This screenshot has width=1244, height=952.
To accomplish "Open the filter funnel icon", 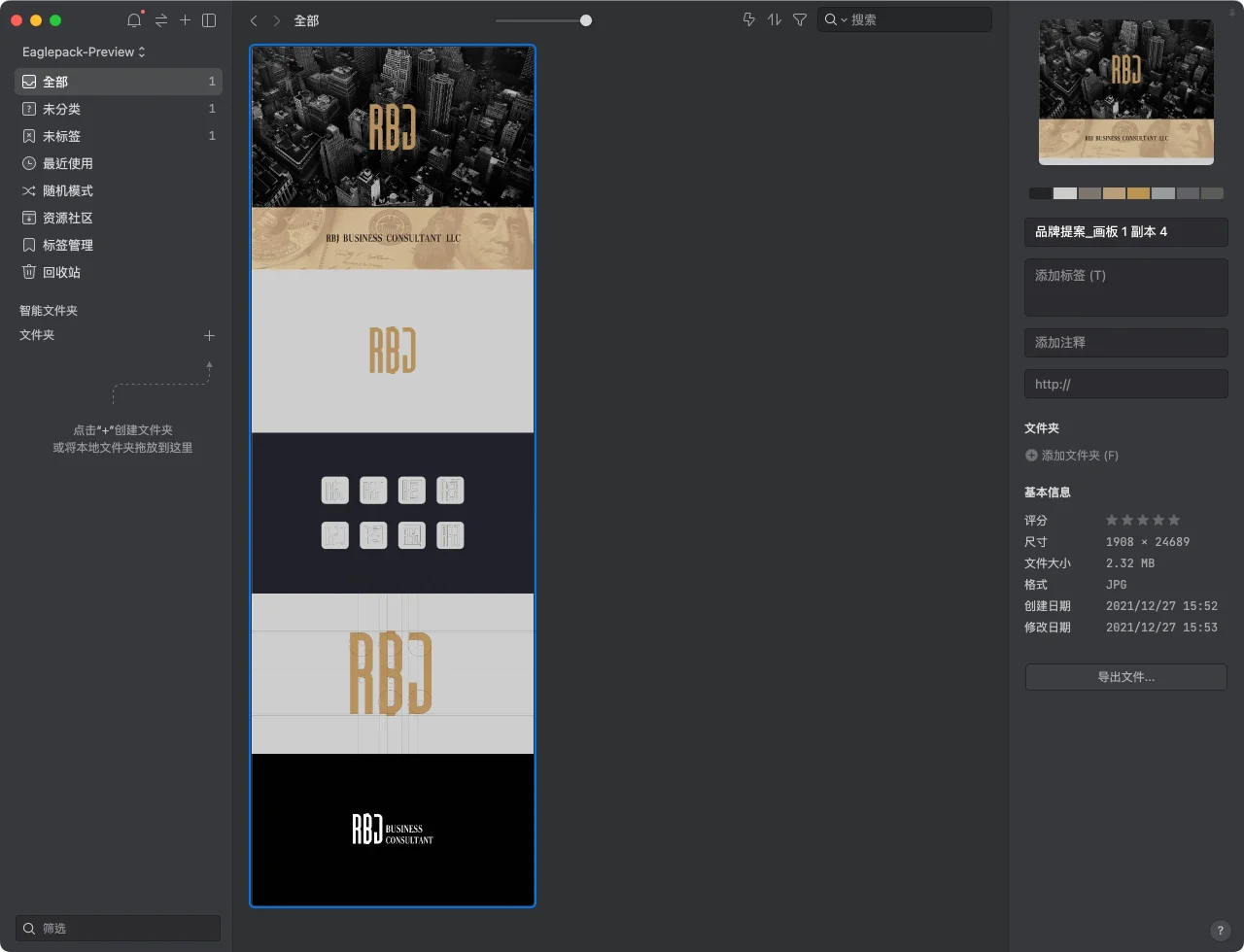I will (x=800, y=19).
